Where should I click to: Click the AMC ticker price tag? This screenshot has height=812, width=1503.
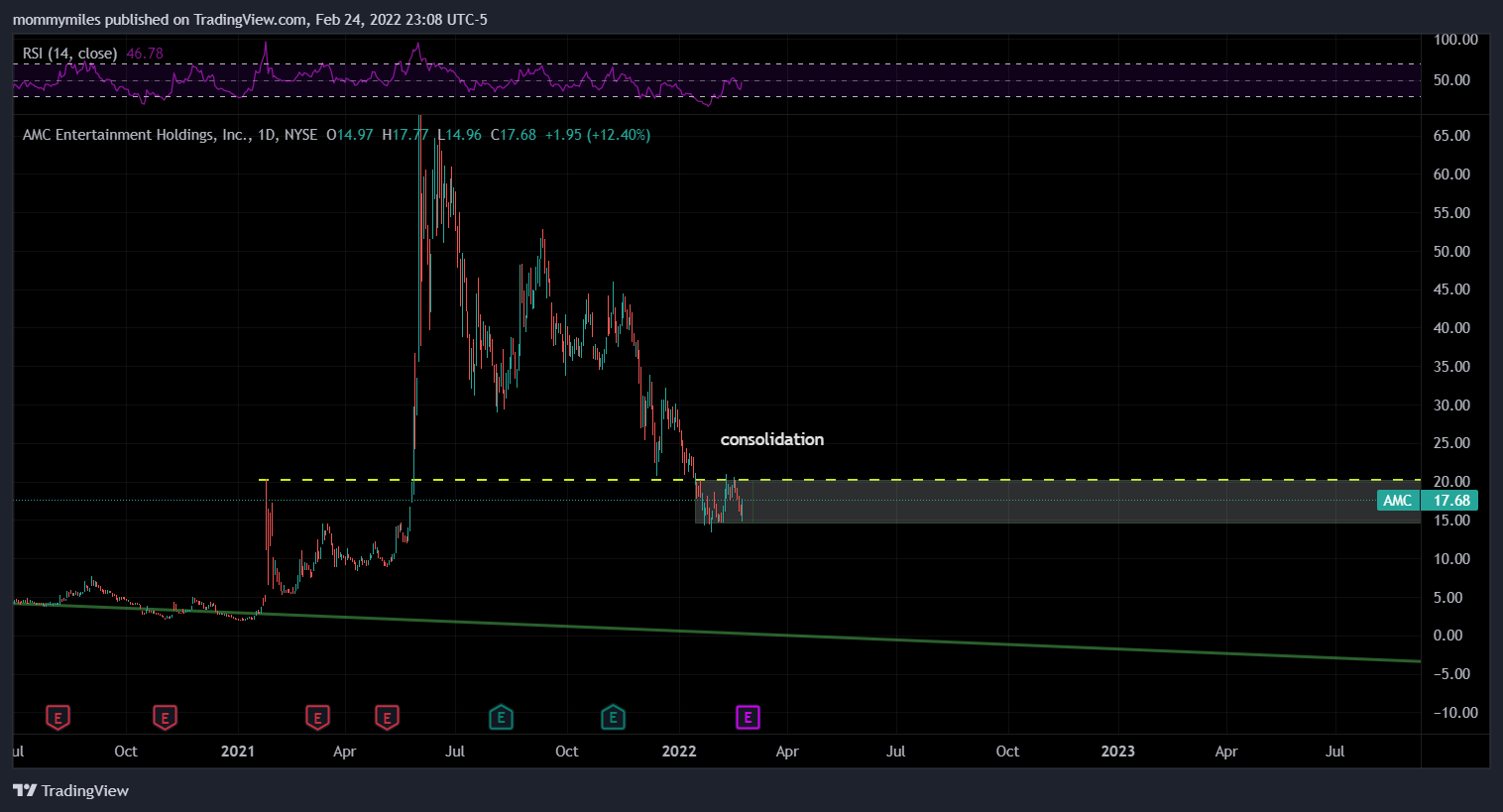point(1398,501)
